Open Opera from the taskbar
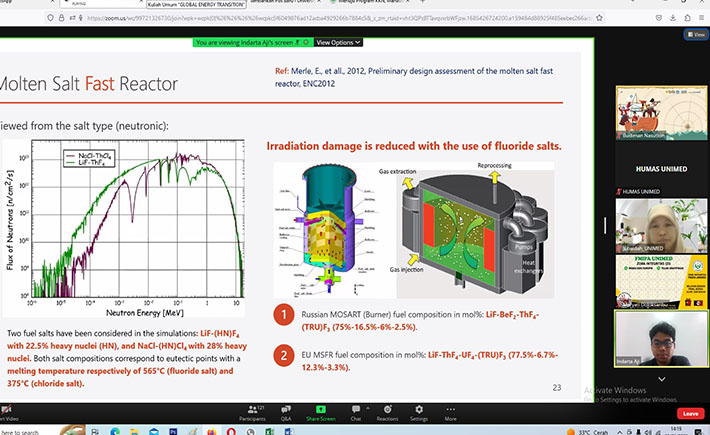This screenshot has width=710, height=435. click(x=231, y=431)
